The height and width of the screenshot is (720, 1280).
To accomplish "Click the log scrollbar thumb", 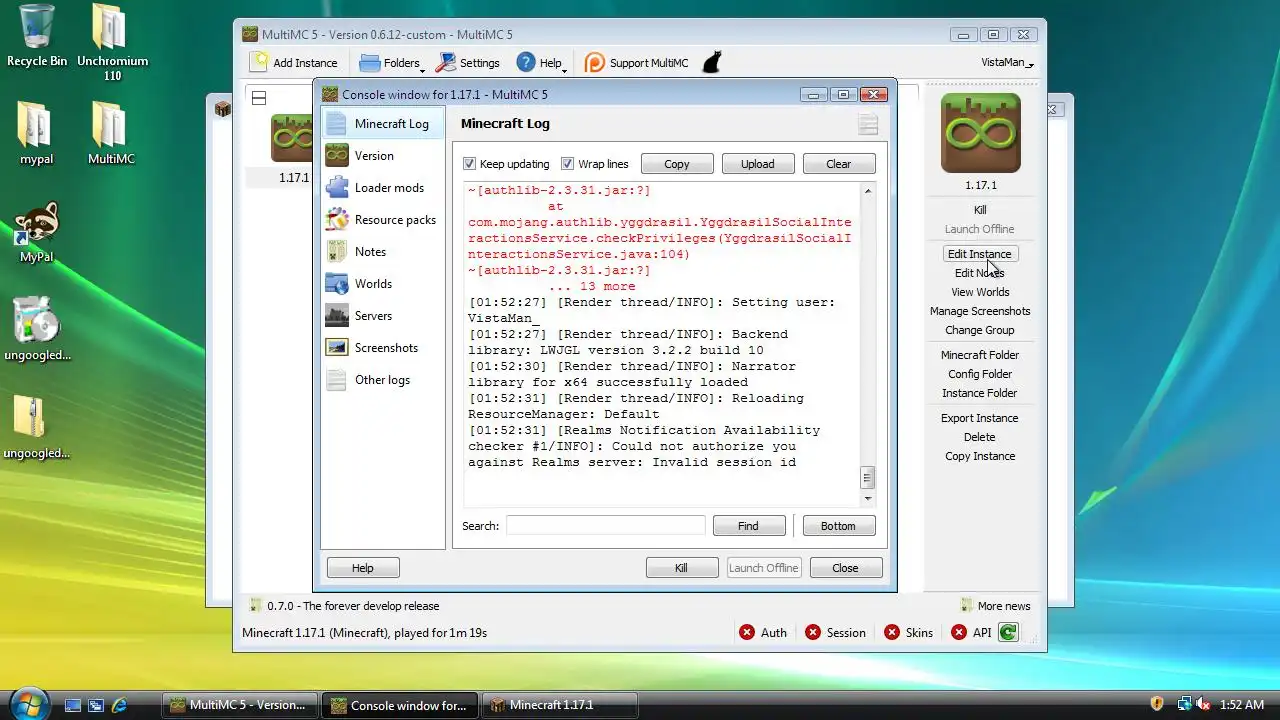I will coord(868,478).
